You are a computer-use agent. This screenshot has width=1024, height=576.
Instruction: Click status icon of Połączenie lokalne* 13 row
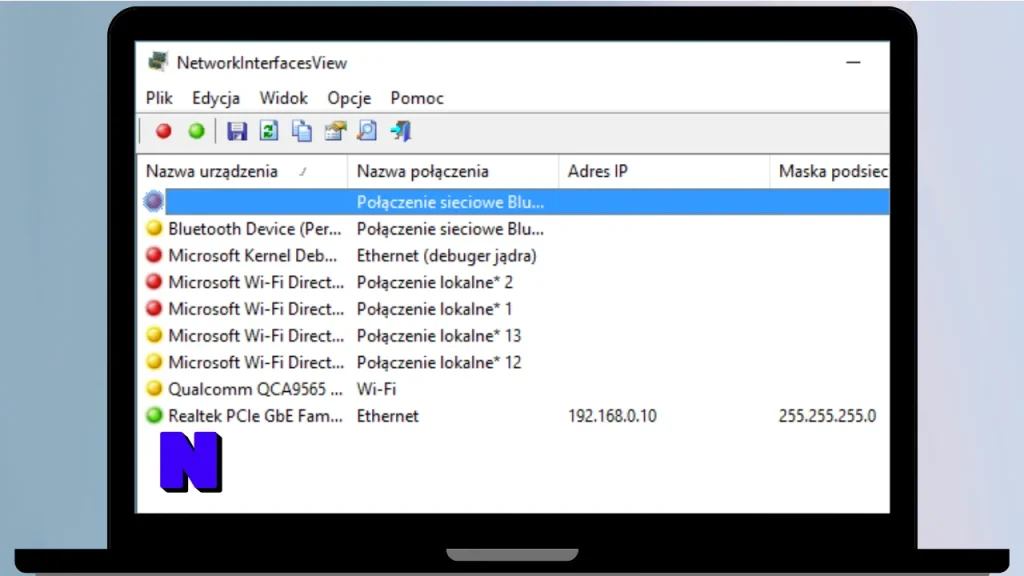pyautogui.click(x=153, y=335)
